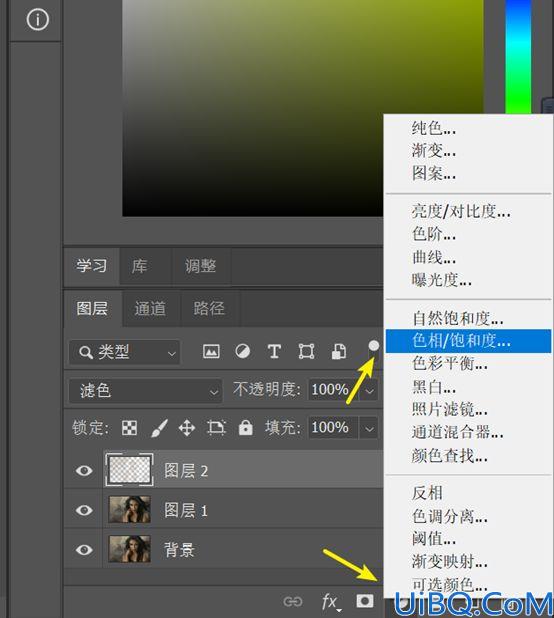The height and width of the screenshot is (618, 554).
Task: Switch to the 路径 tab
Action: pyautogui.click(x=209, y=308)
